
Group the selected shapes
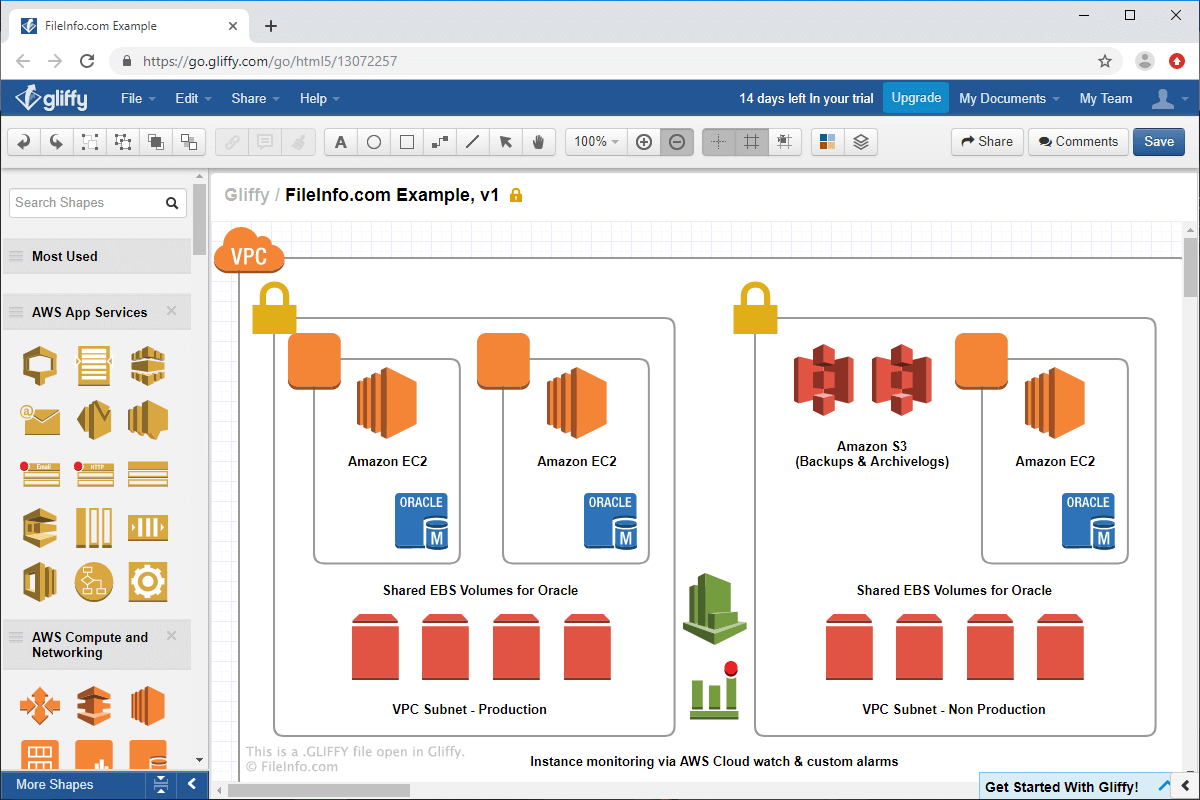tap(90, 142)
